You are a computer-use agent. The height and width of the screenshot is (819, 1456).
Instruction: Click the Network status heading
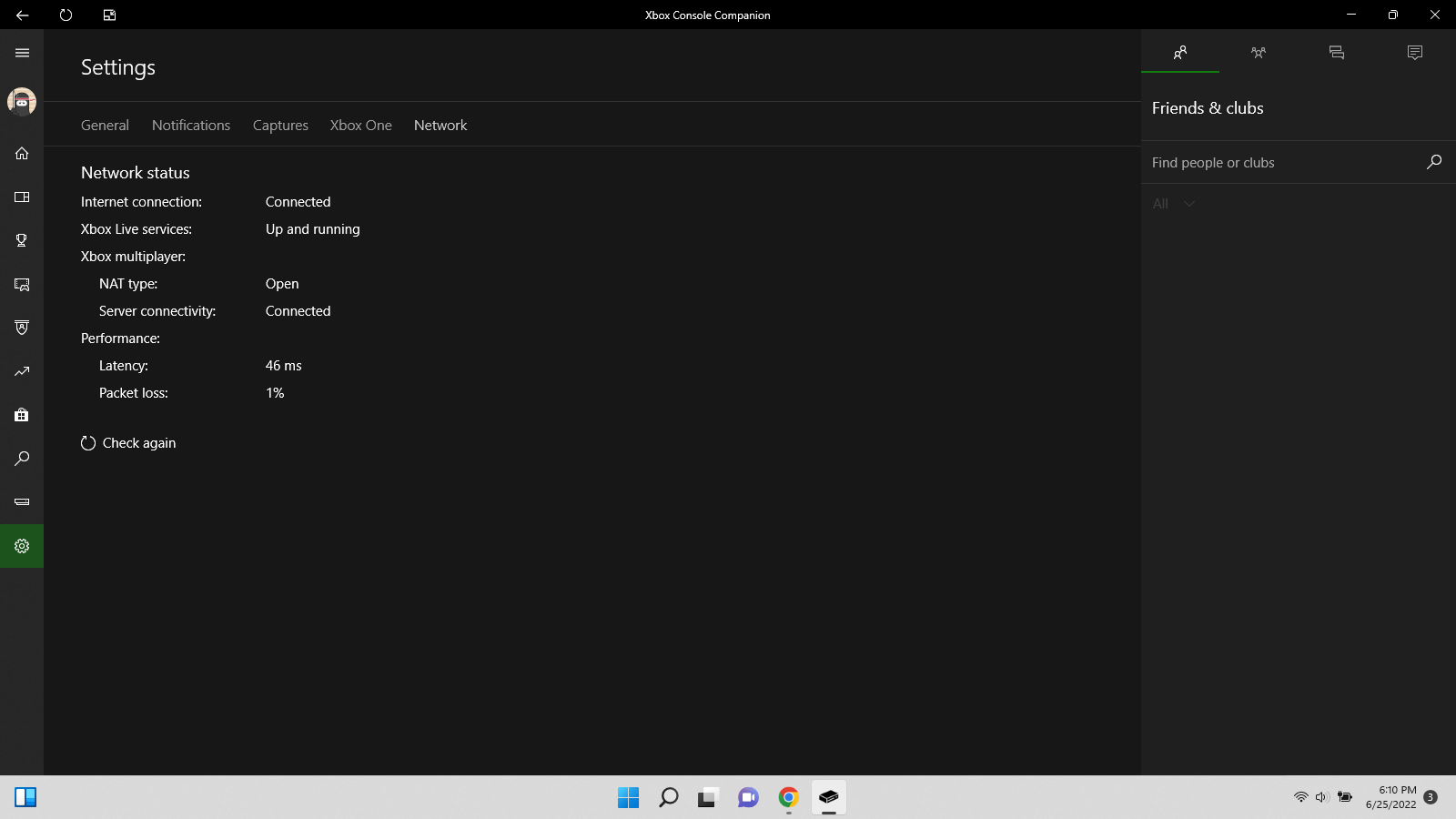pyautogui.click(x=136, y=173)
